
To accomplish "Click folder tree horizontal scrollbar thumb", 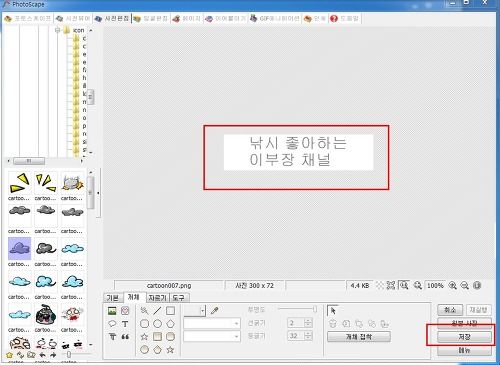I will click(29, 161).
